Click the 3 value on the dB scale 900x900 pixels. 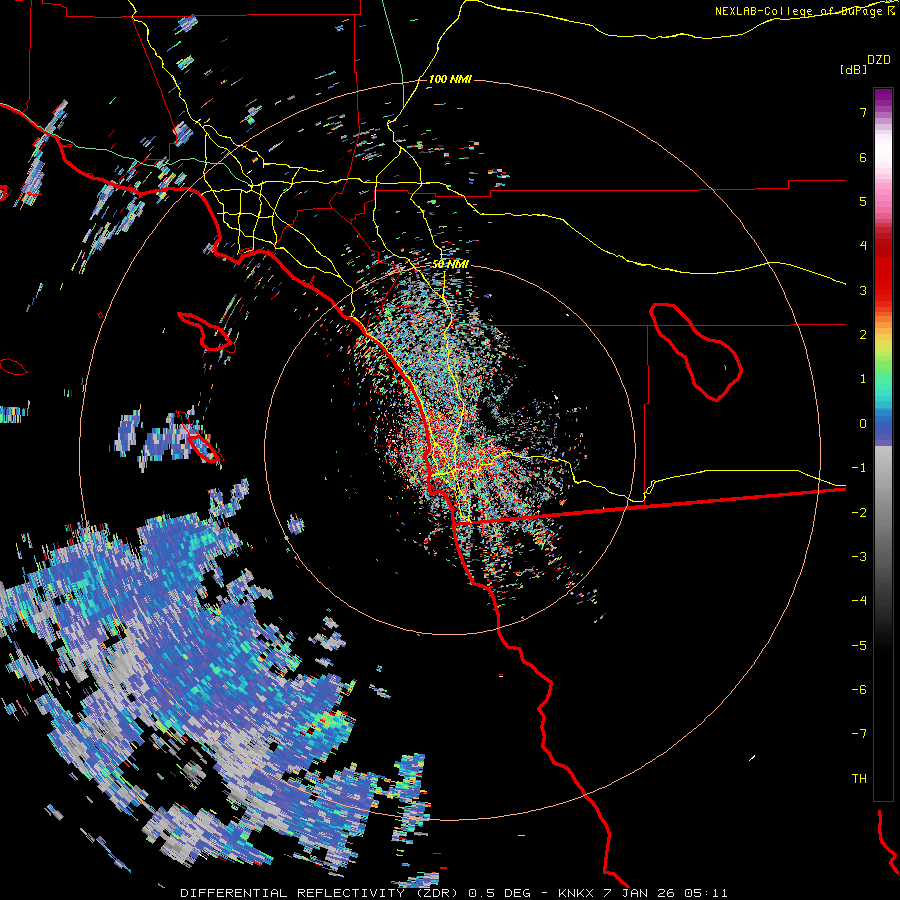tap(863, 290)
